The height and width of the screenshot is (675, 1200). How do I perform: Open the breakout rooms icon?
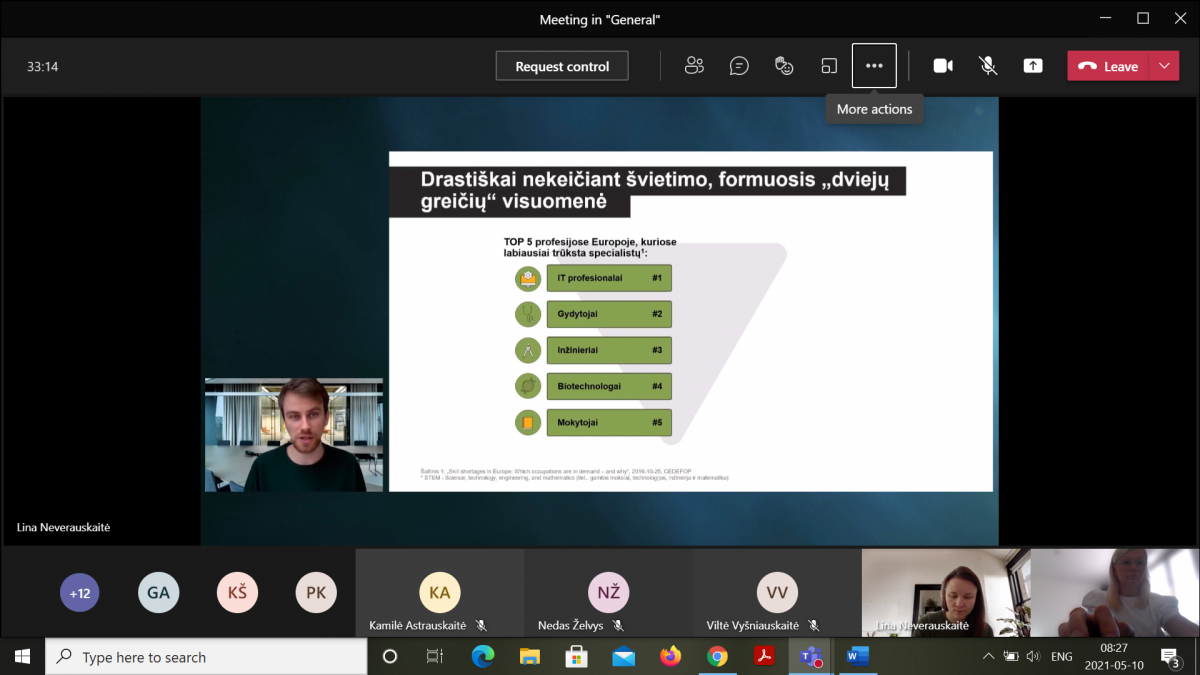(x=829, y=66)
